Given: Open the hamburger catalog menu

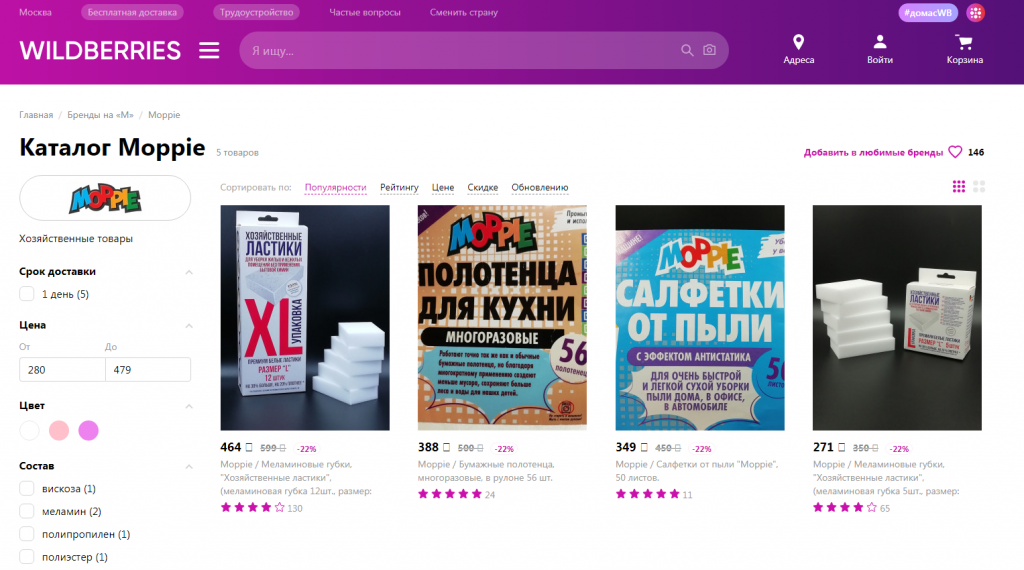Looking at the screenshot, I should [209, 50].
